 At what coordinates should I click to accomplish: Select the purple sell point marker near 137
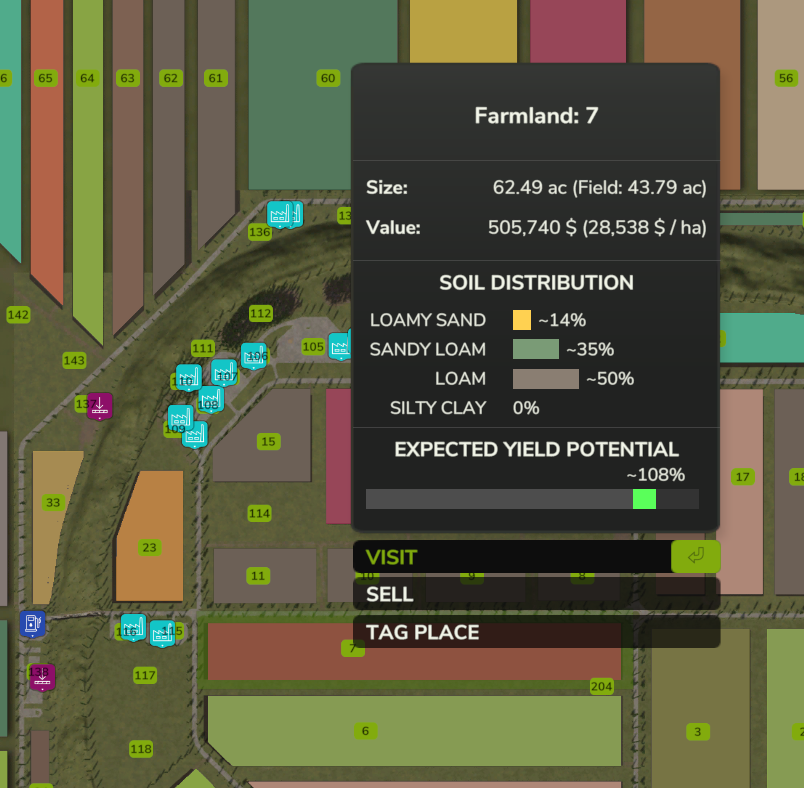point(99,405)
